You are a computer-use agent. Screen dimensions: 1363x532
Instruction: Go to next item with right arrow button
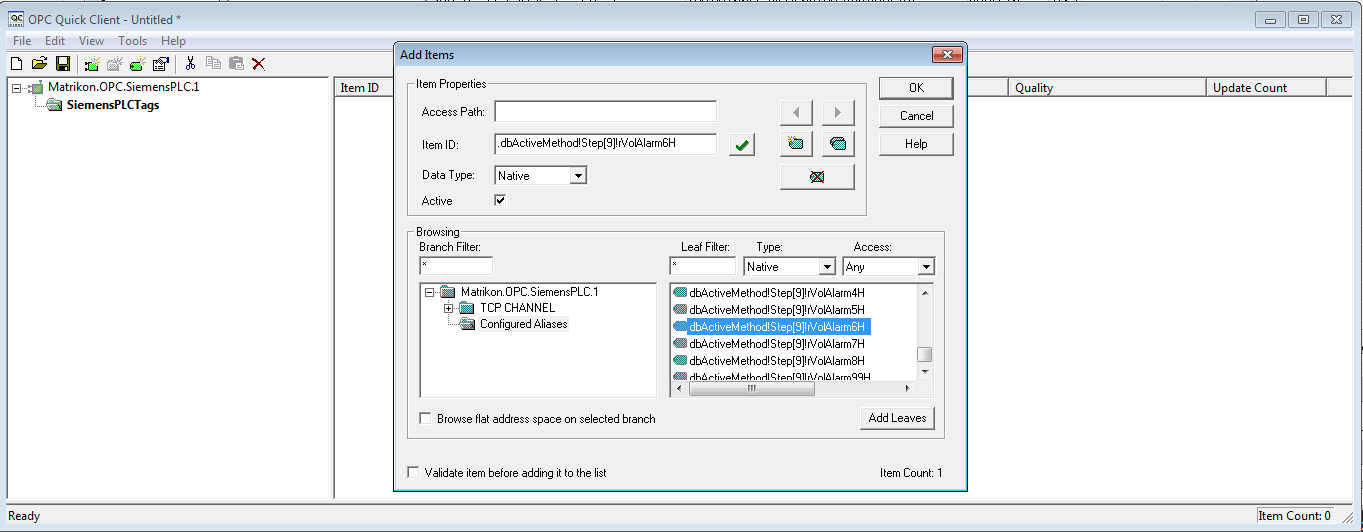838,112
